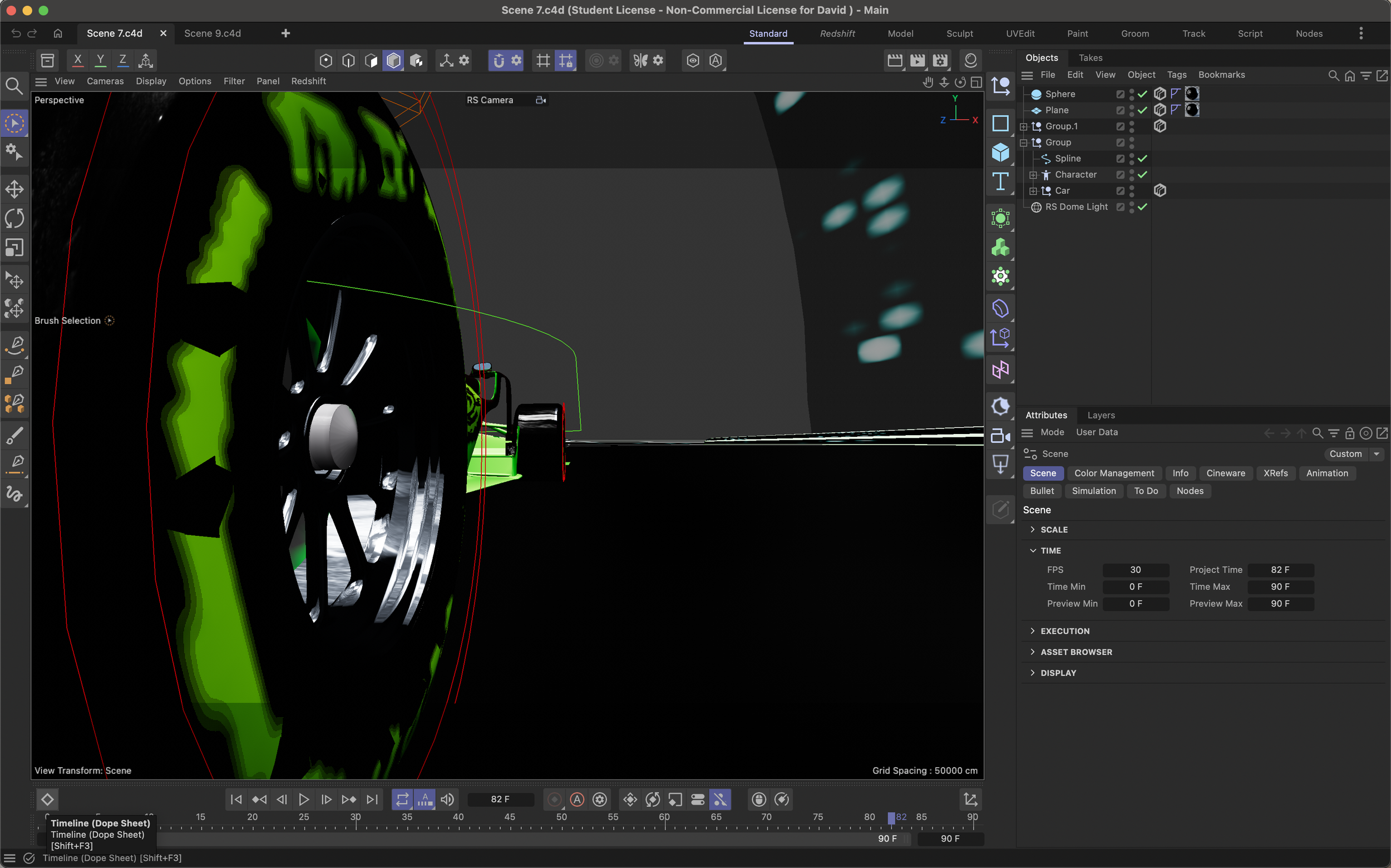Image resolution: width=1391 pixels, height=868 pixels.
Task: Add a Text spline object
Action: coord(1000,182)
